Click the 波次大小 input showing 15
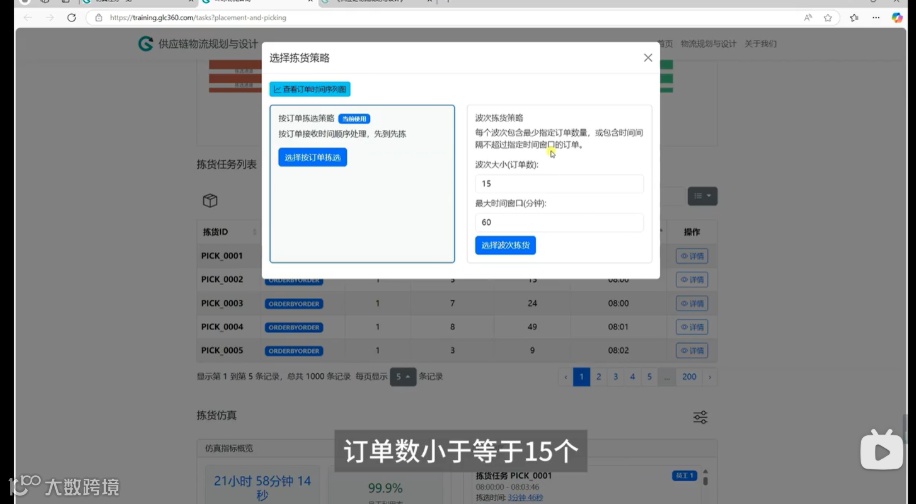The height and width of the screenshot is (504, 916). (559, 183)
